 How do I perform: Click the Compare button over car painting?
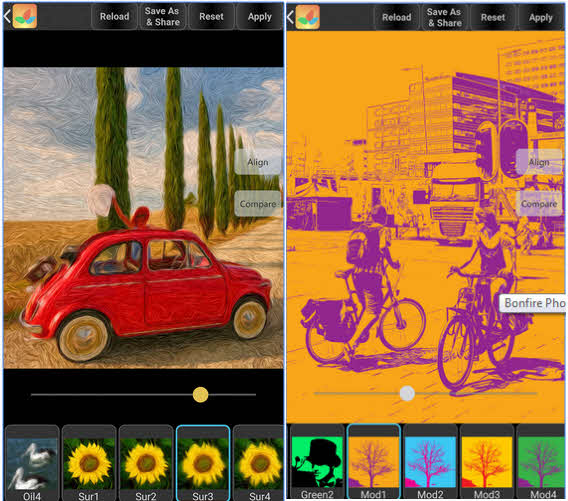click(258, 204)
